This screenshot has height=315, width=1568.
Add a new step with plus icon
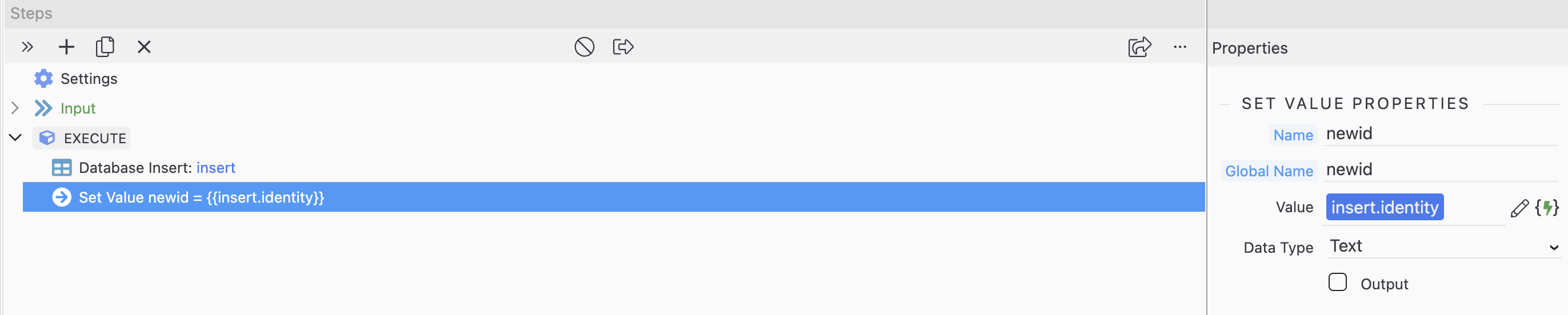point(66,47)
